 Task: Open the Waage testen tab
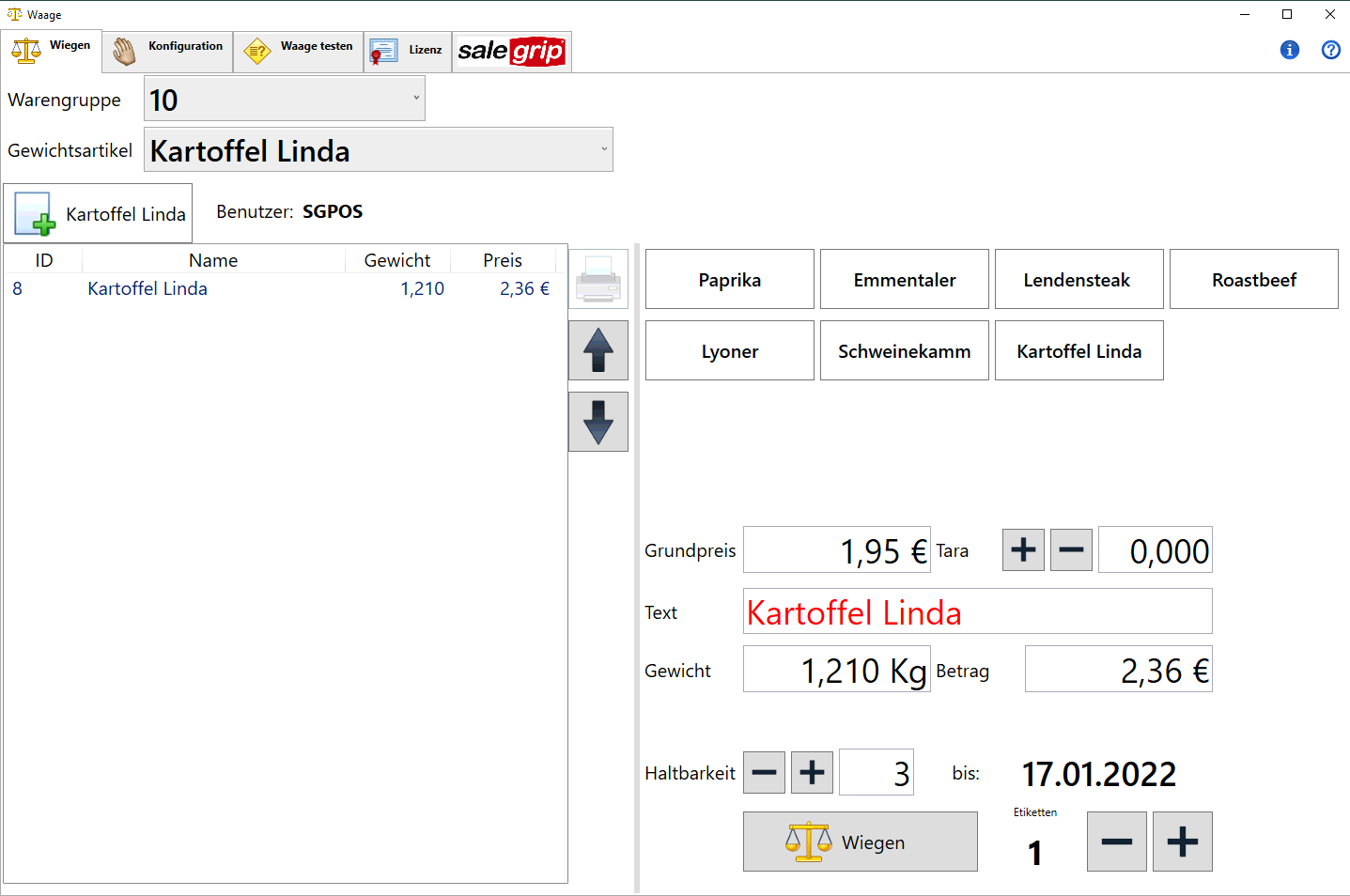298,51
